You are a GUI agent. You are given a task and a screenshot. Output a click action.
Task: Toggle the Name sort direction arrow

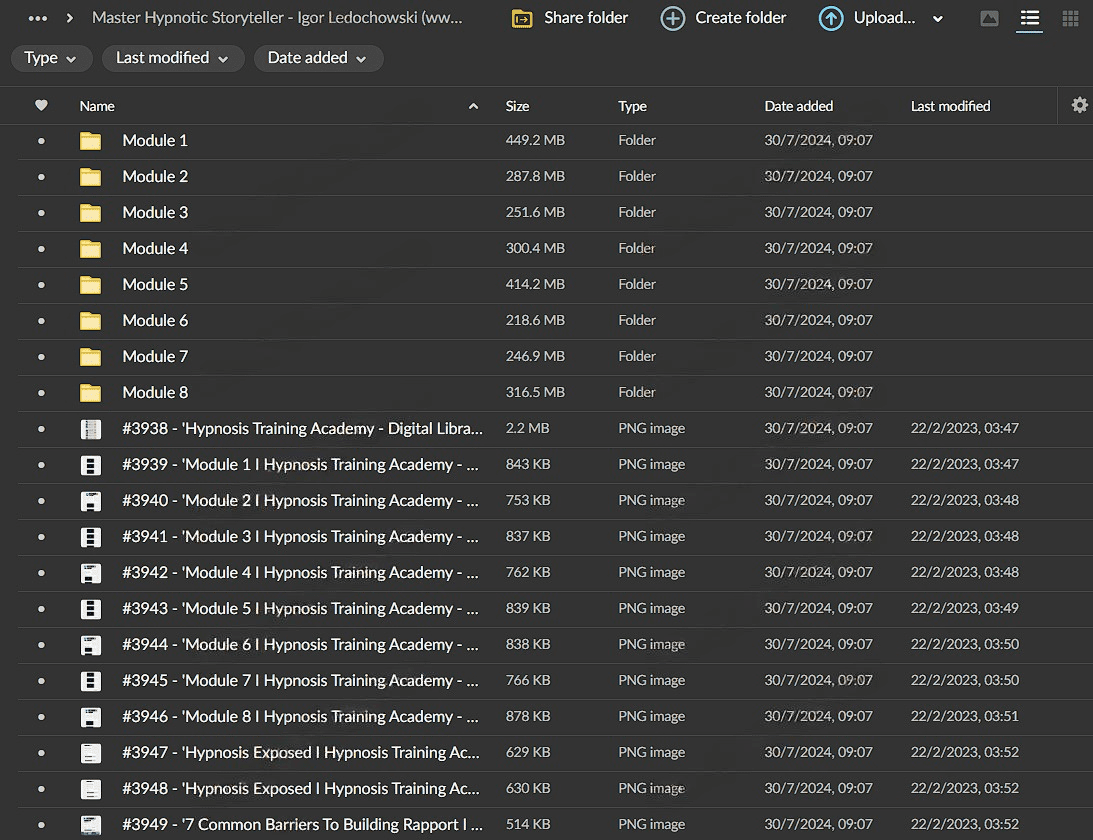[473, 106]
